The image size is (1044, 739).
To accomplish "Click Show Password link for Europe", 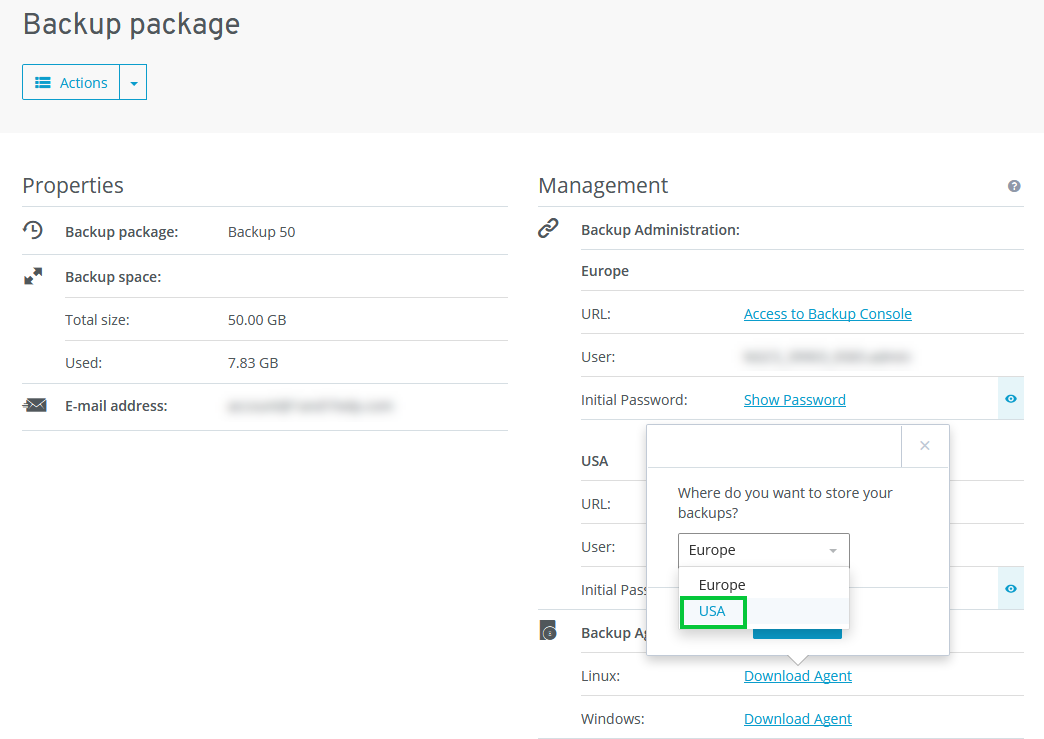I will pyautogui.click(x=794, y=400).
